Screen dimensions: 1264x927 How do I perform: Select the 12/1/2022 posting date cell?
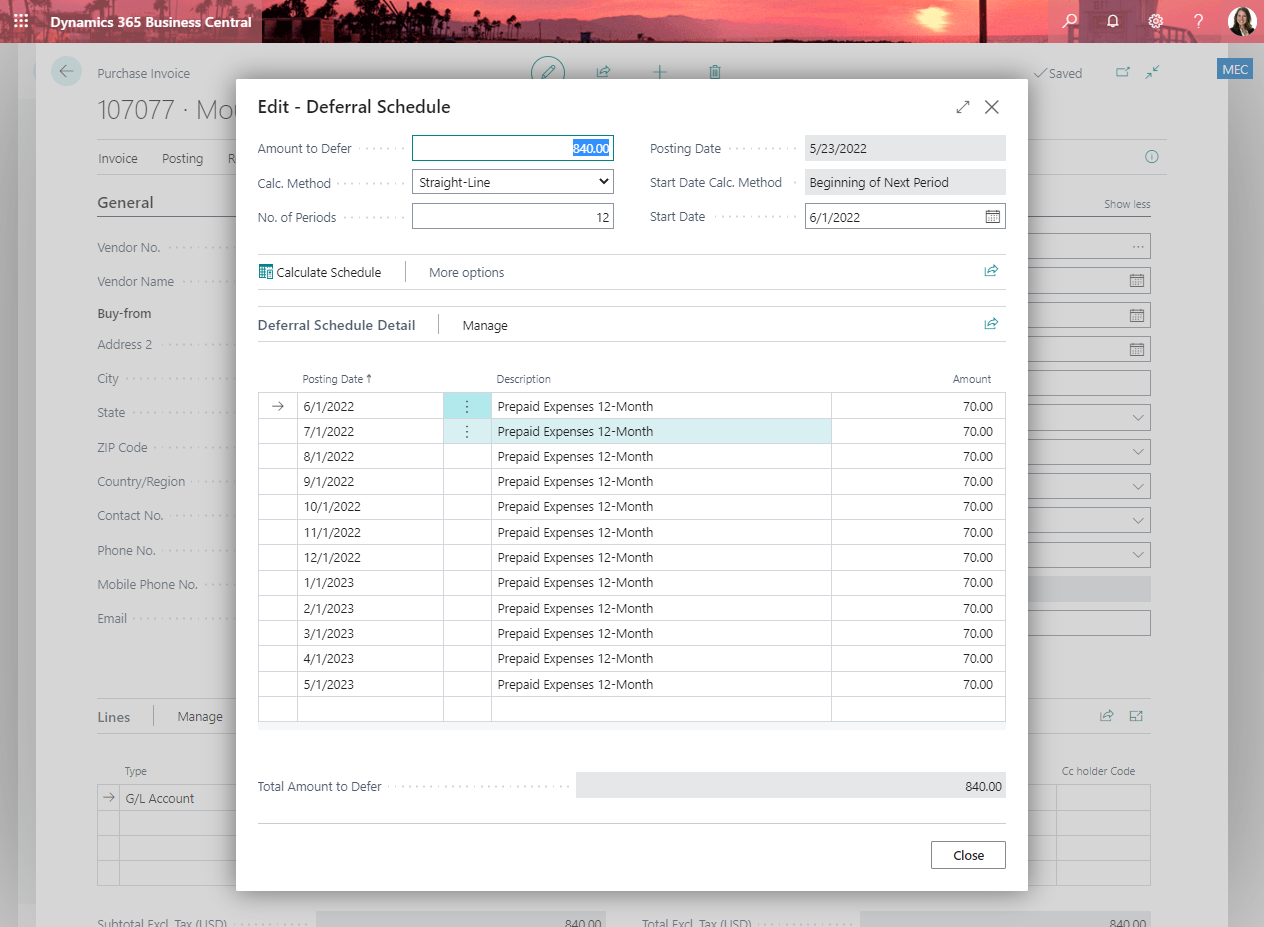click(x=370, y=557)
